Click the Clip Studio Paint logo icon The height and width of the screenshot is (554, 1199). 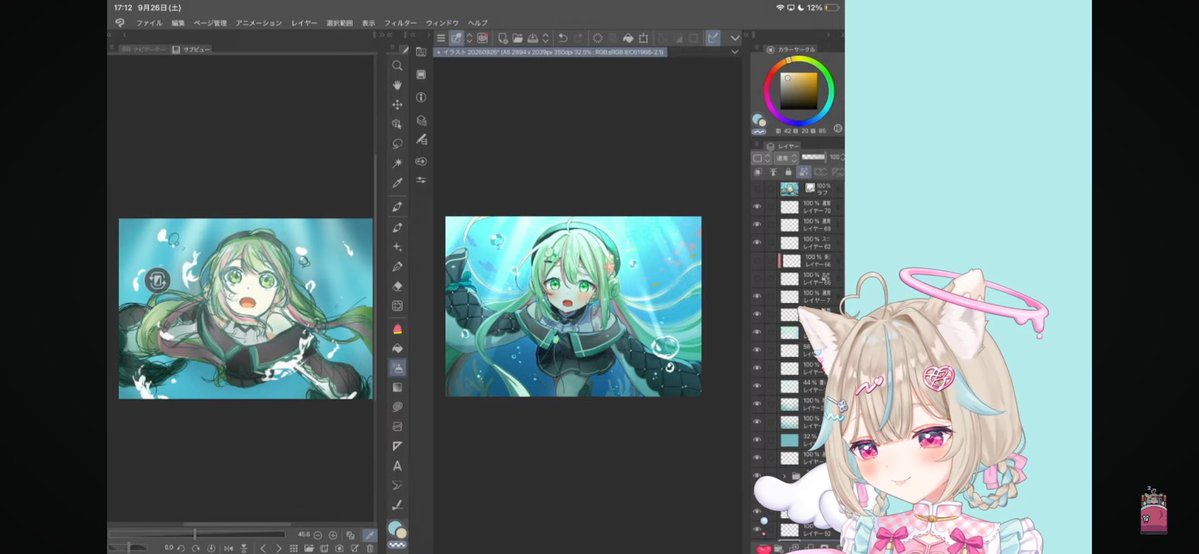click(x=120, y=23)
